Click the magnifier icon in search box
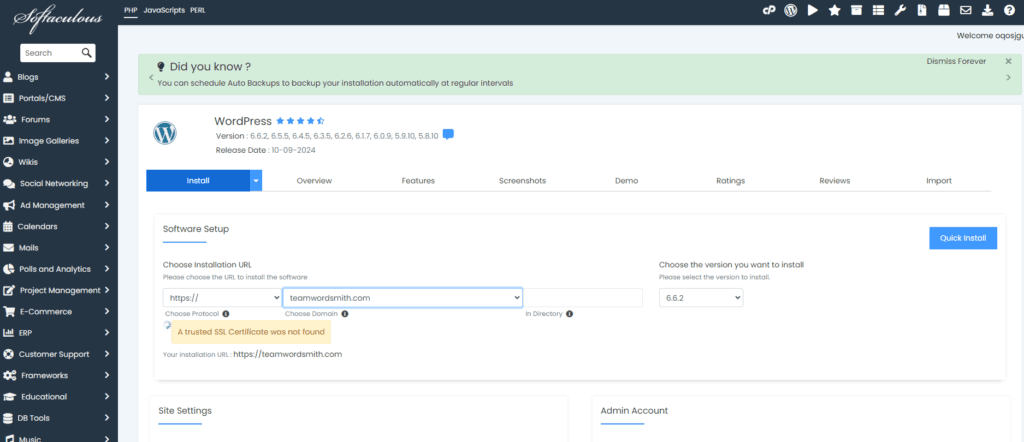Screen dimensions: 1024x442 [86, 53]
